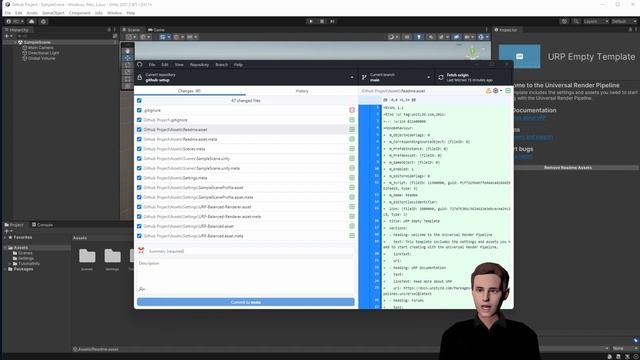Select Directional Light in Hierarchy

click(43, 53)
